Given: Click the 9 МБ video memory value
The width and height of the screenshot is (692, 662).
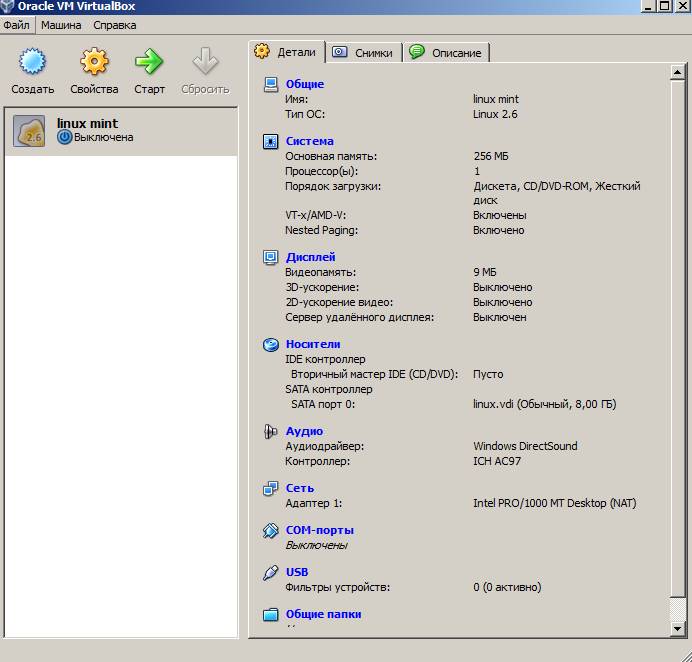Looking at the screenshot, I should click(485, 272).
